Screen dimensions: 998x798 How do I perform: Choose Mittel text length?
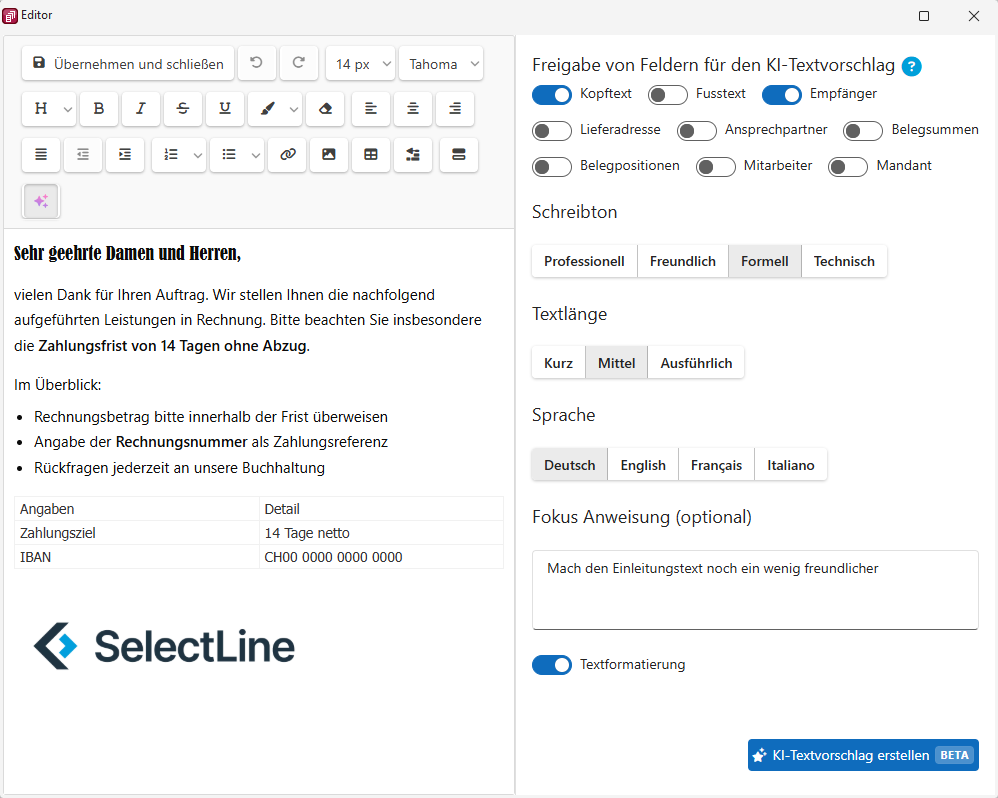616,363
